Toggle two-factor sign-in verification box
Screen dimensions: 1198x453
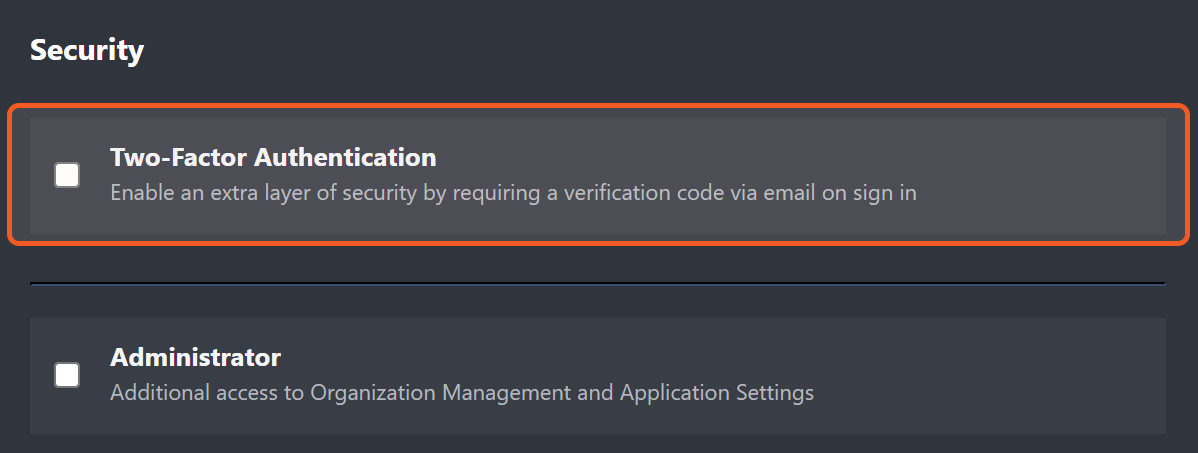[x=67, y=175]
